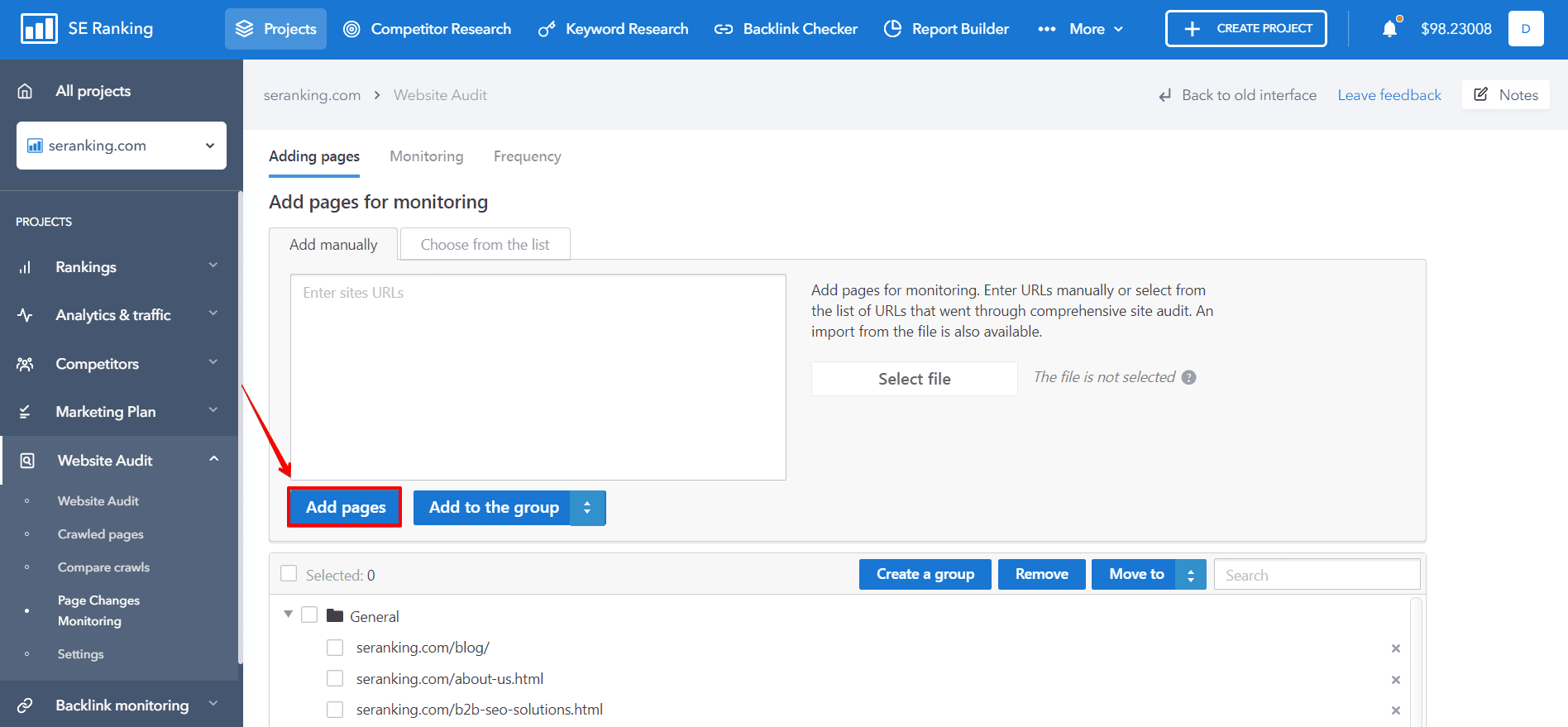Click the Search input field

pos(1317,575)
